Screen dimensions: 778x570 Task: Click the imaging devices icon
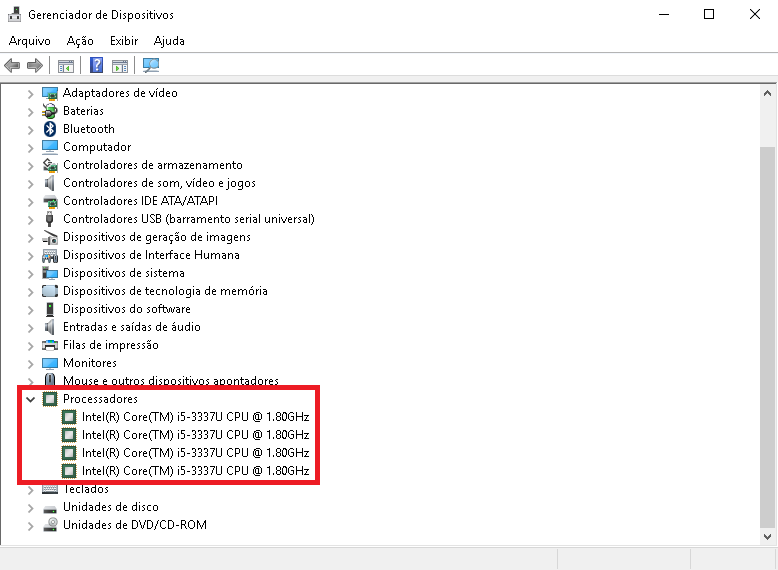point(50,237)
